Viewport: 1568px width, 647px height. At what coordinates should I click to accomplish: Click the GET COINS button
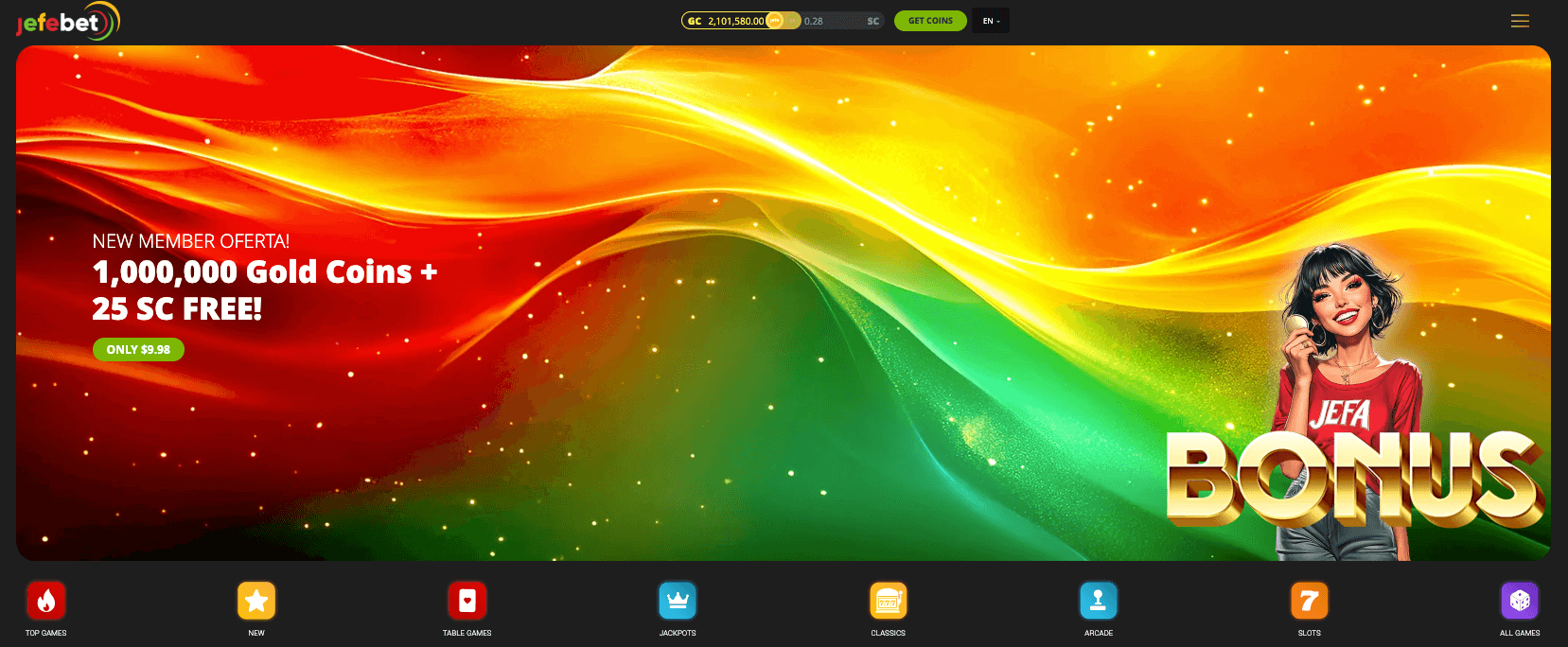tap(930, 21)
